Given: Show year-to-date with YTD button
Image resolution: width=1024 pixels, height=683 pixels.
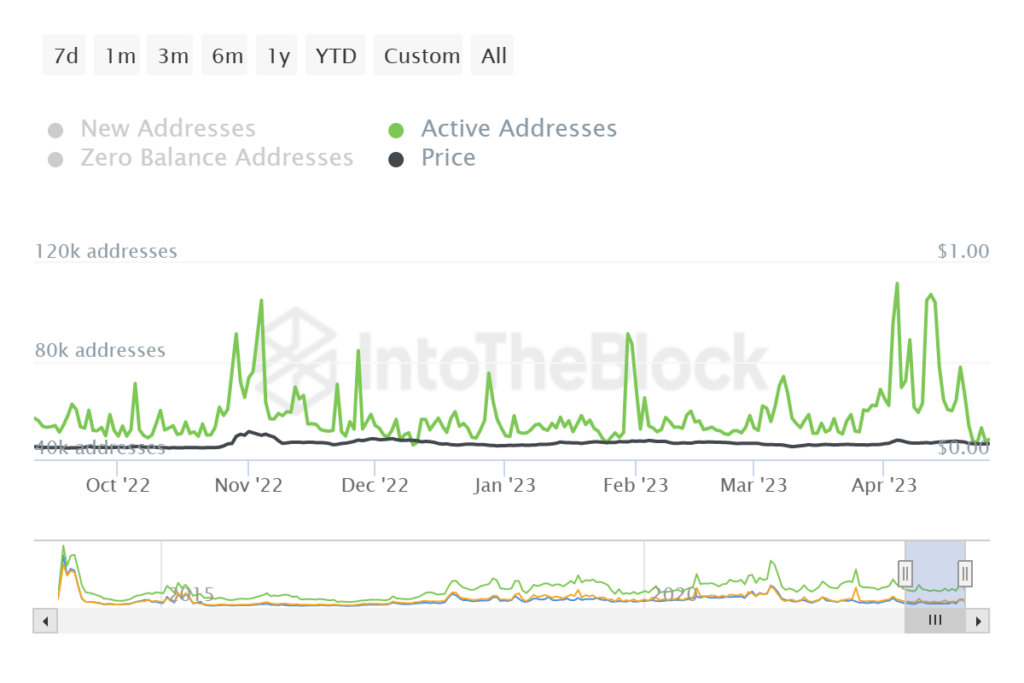Looking at the screenshot, I should (x=336, y=56).
